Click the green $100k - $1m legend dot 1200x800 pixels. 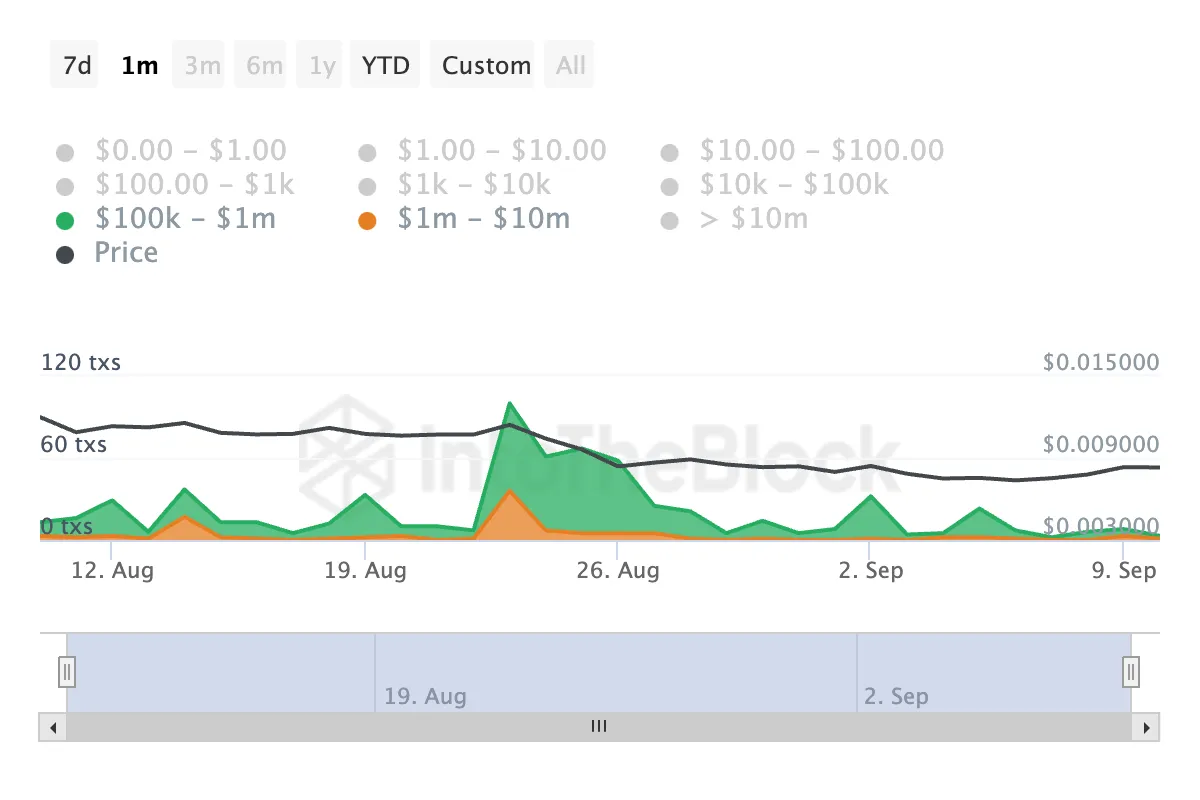[66, 221]
